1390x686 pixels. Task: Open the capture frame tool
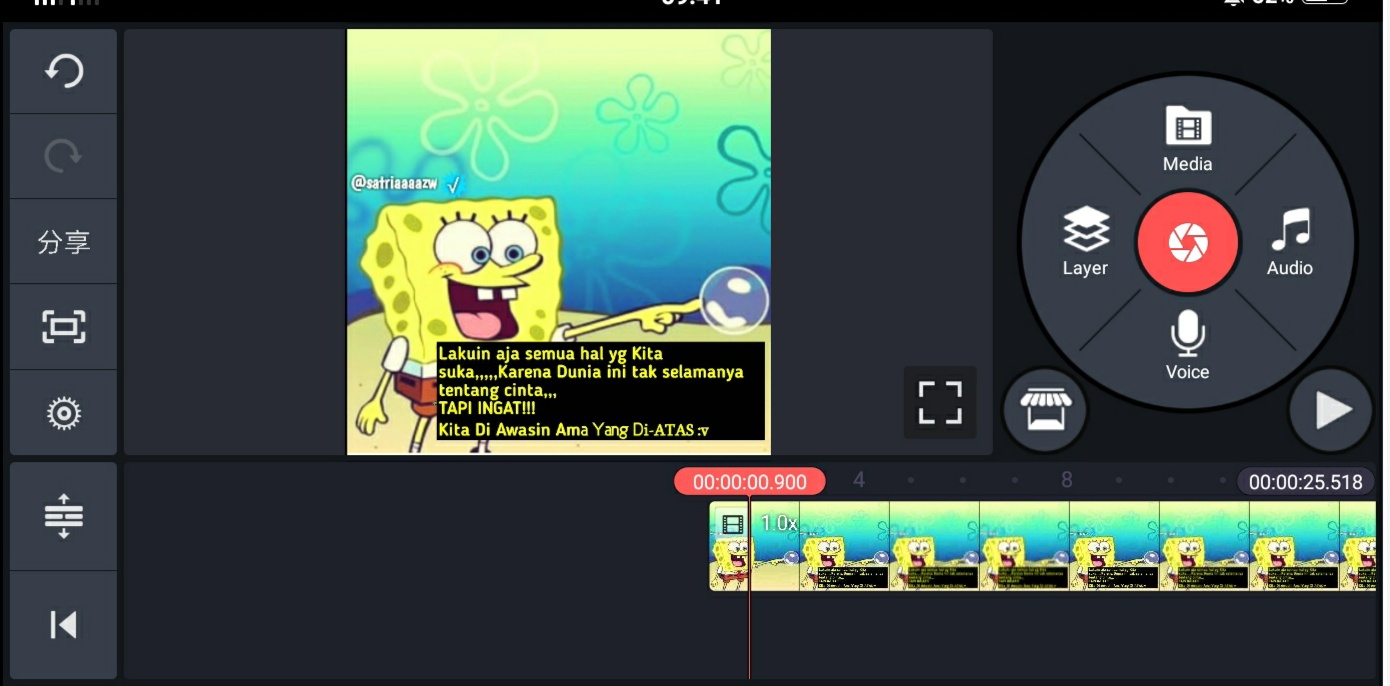point(63,327)
